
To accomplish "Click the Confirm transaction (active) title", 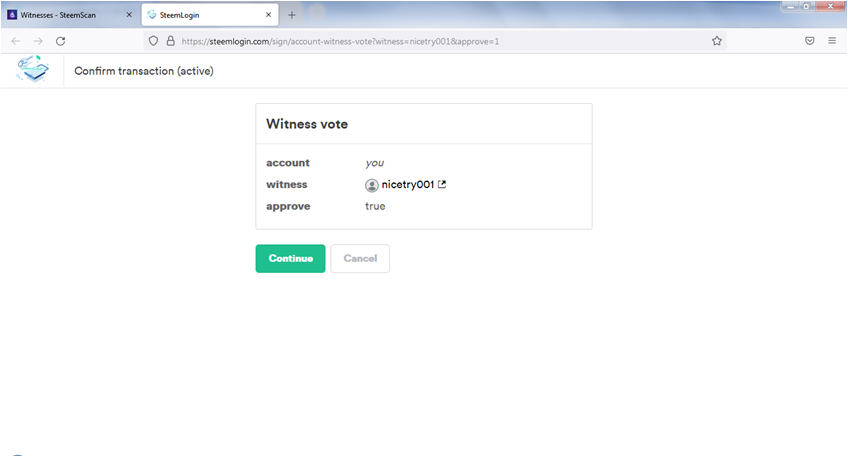I will tap(144, 71).
